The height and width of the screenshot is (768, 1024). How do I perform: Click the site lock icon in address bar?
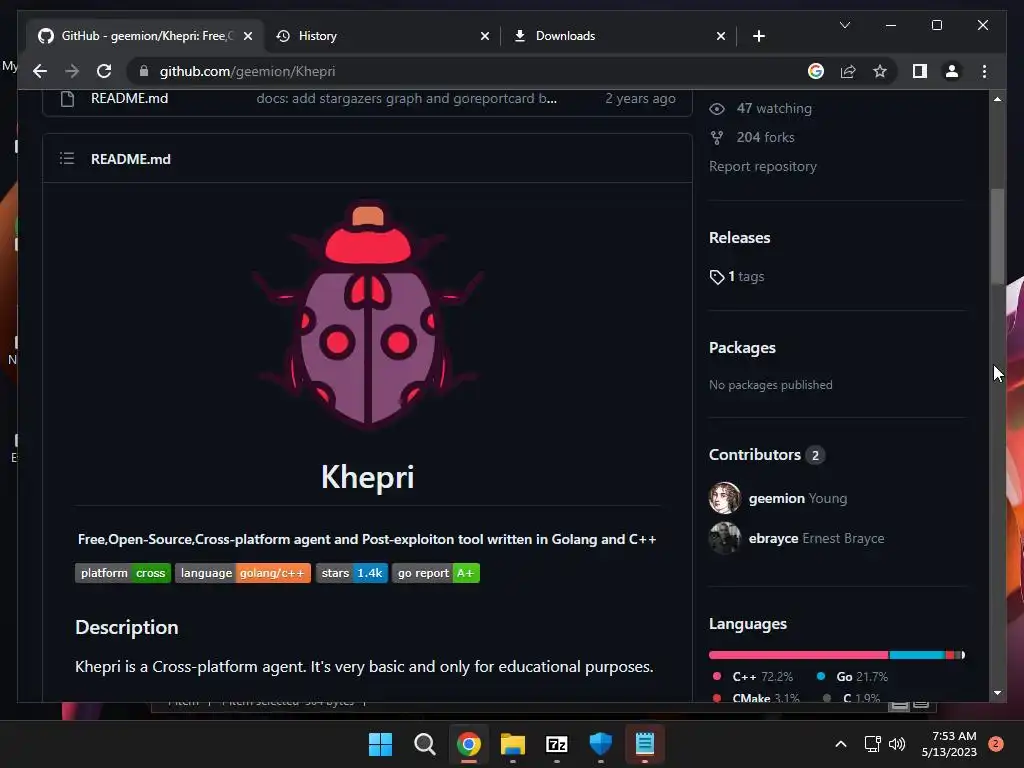point(144,71)
